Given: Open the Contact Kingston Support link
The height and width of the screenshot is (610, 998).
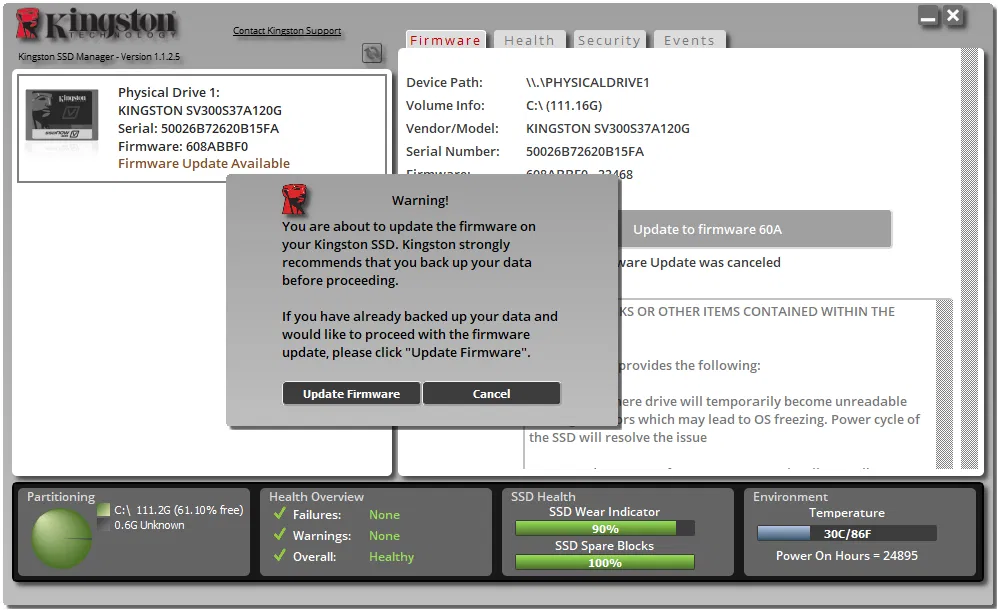Looking at the screenshot, I should coord(287,31).
